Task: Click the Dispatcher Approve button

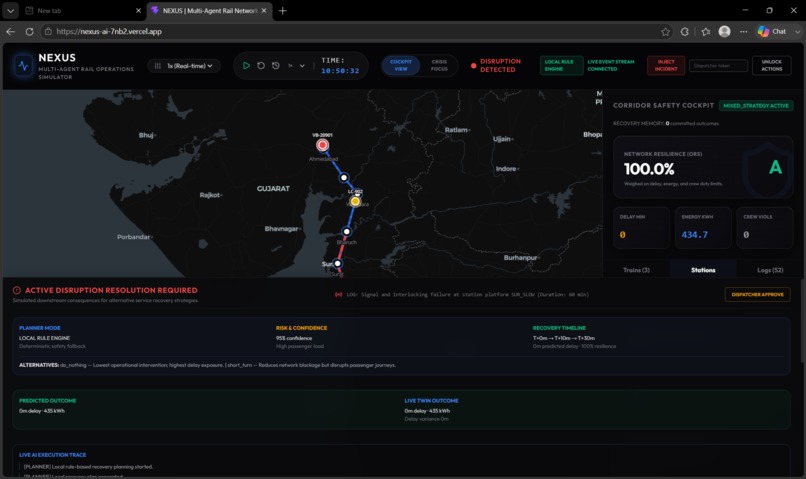Action: point(757,294)
